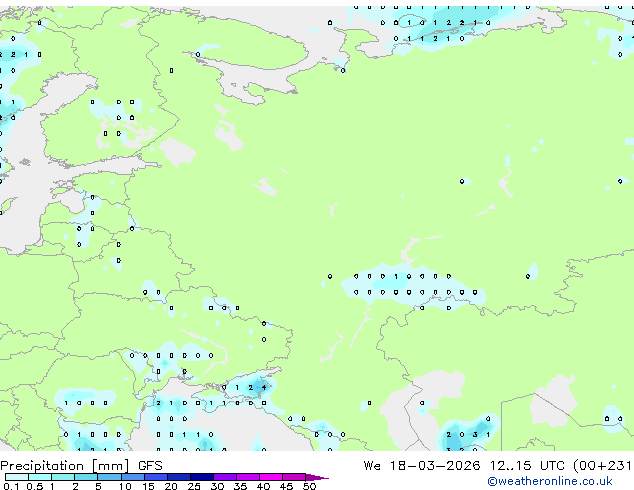634x490 pixels.
Task: Click the '25' legend scale label
Action: click(x=194, y=486)
